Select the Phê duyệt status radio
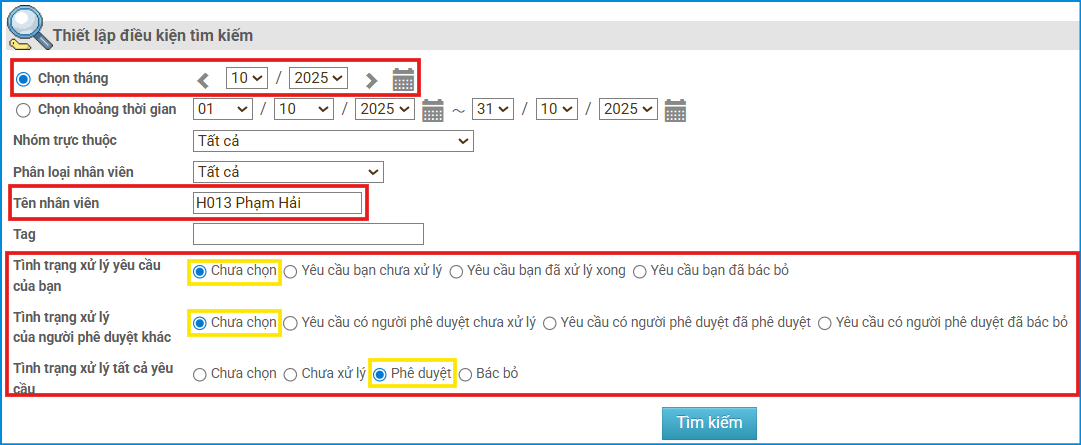 click(380, 374)
